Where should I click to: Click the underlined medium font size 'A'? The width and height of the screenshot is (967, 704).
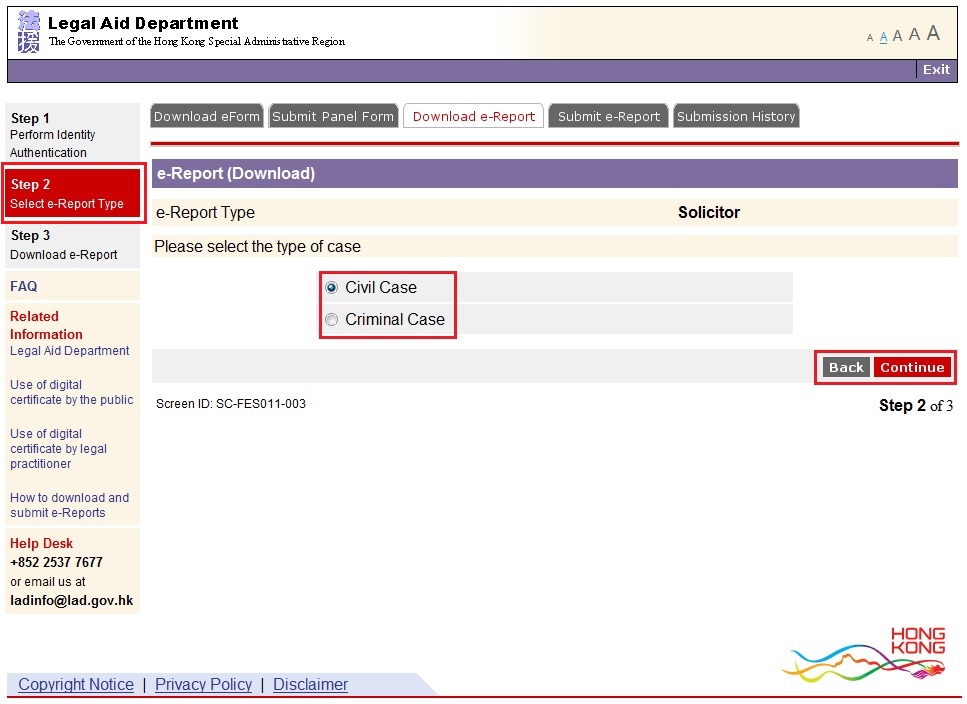[883, 36]
